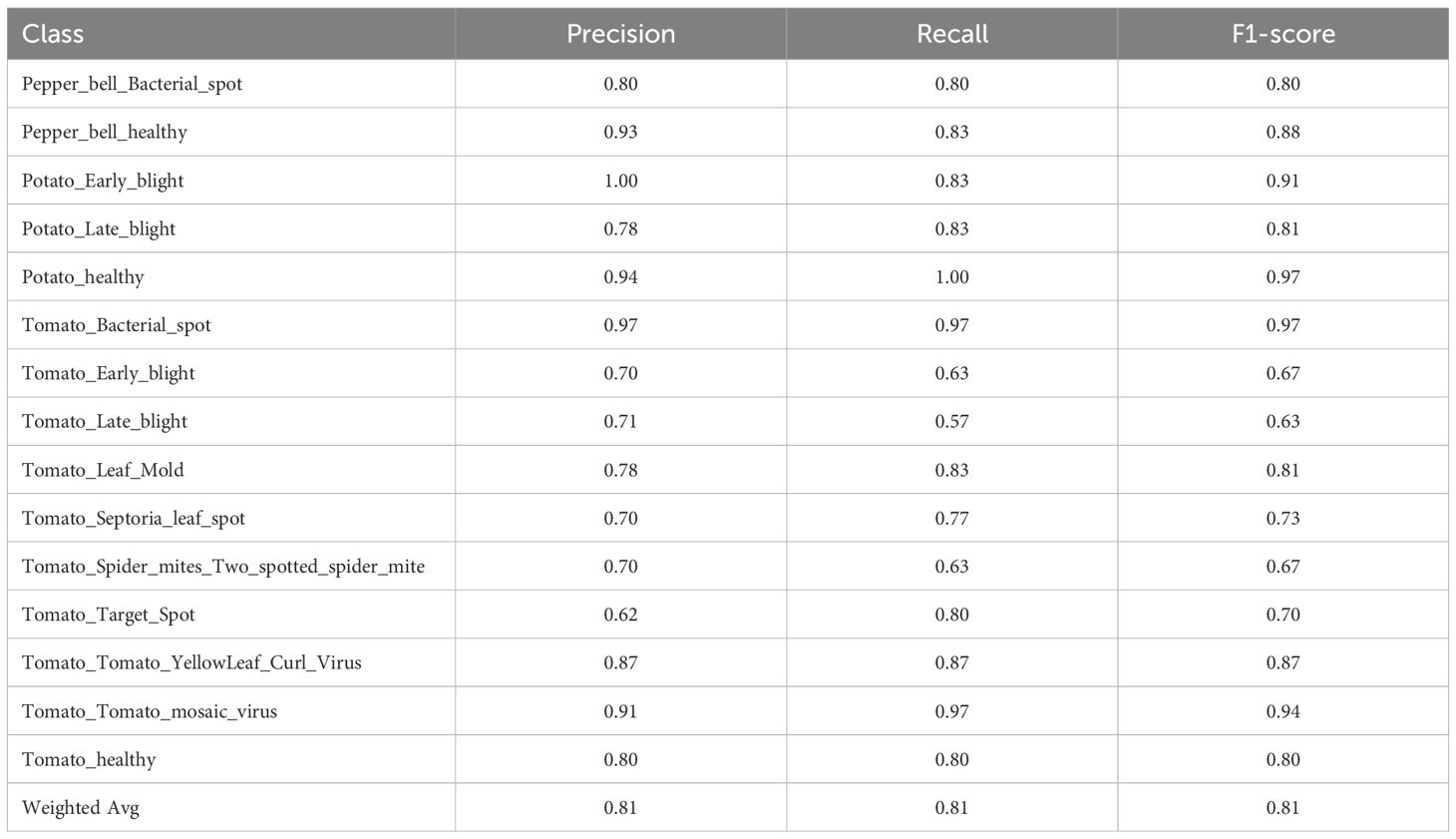Viewport: 1456px width, 839px height.
Task: Click the Tomato_Septoria_leaf_spot row label
Action: tap(134, 518)
